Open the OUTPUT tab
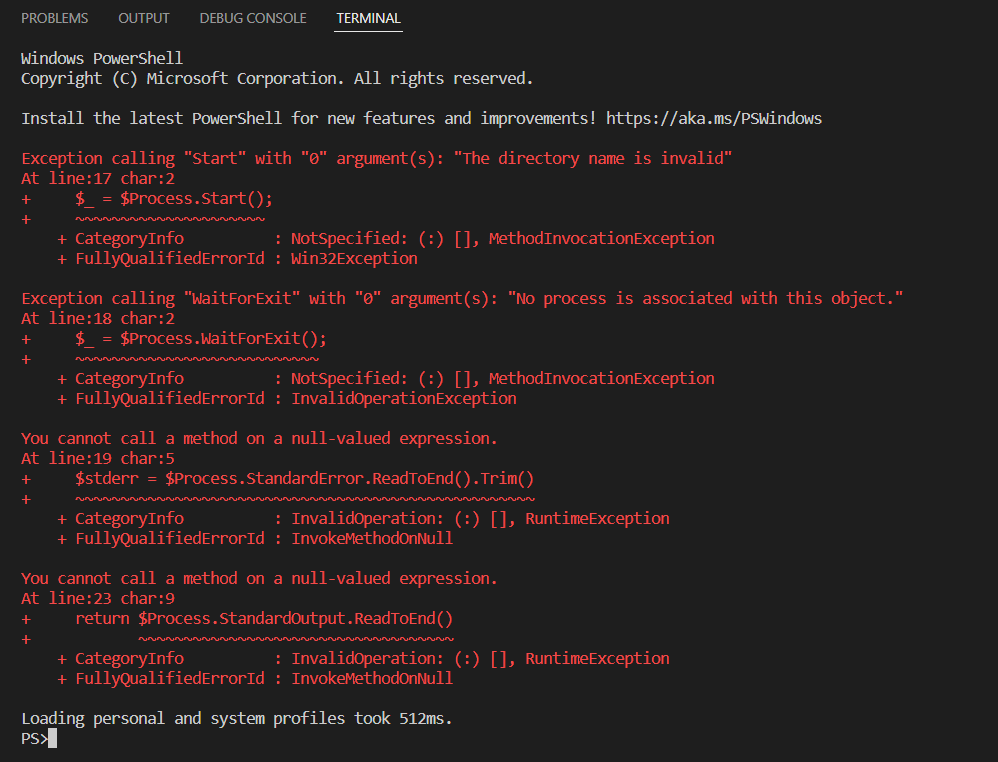 pyautogui.click(x=143, y=17)
